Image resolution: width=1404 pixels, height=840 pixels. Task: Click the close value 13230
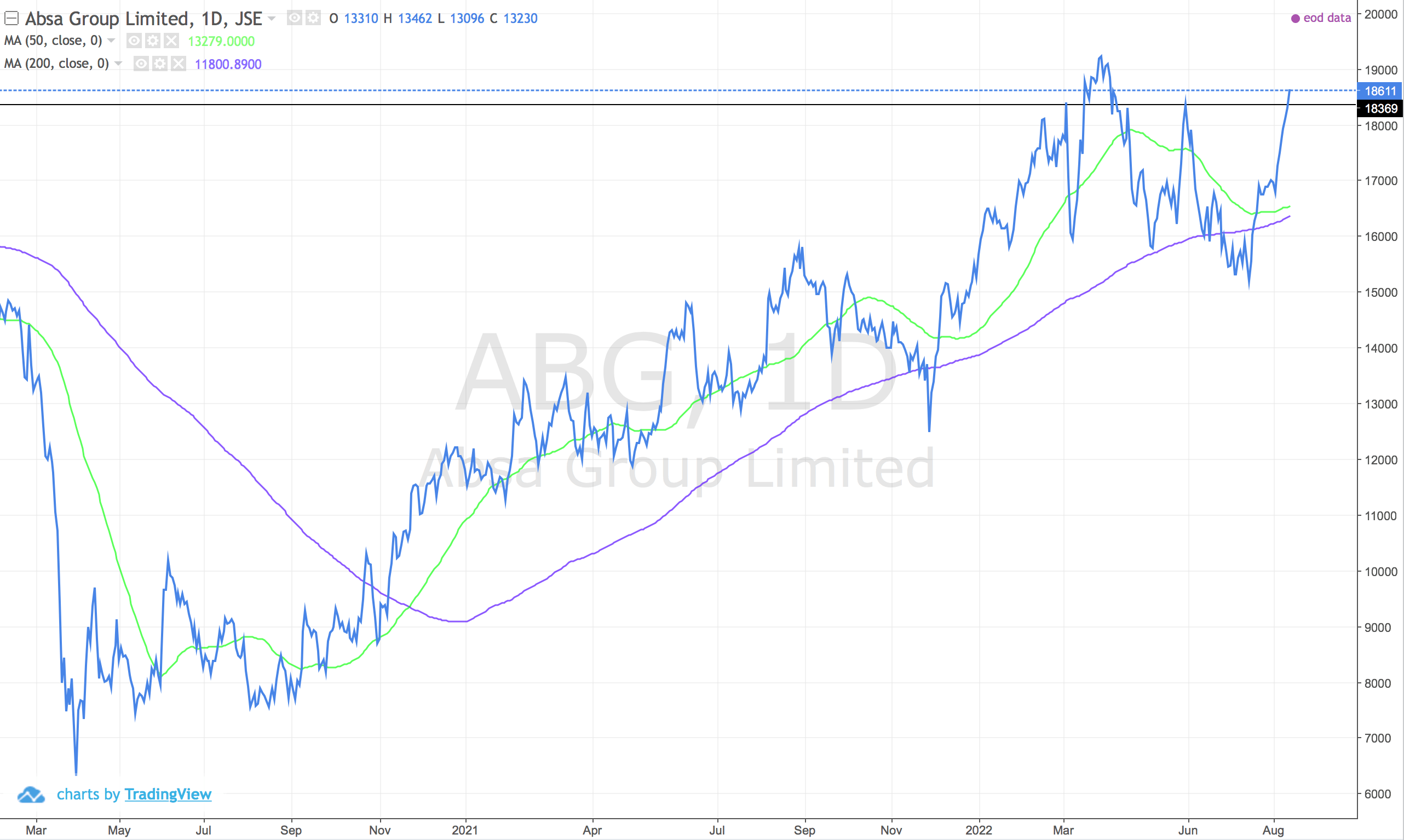[x=521, y=19]
